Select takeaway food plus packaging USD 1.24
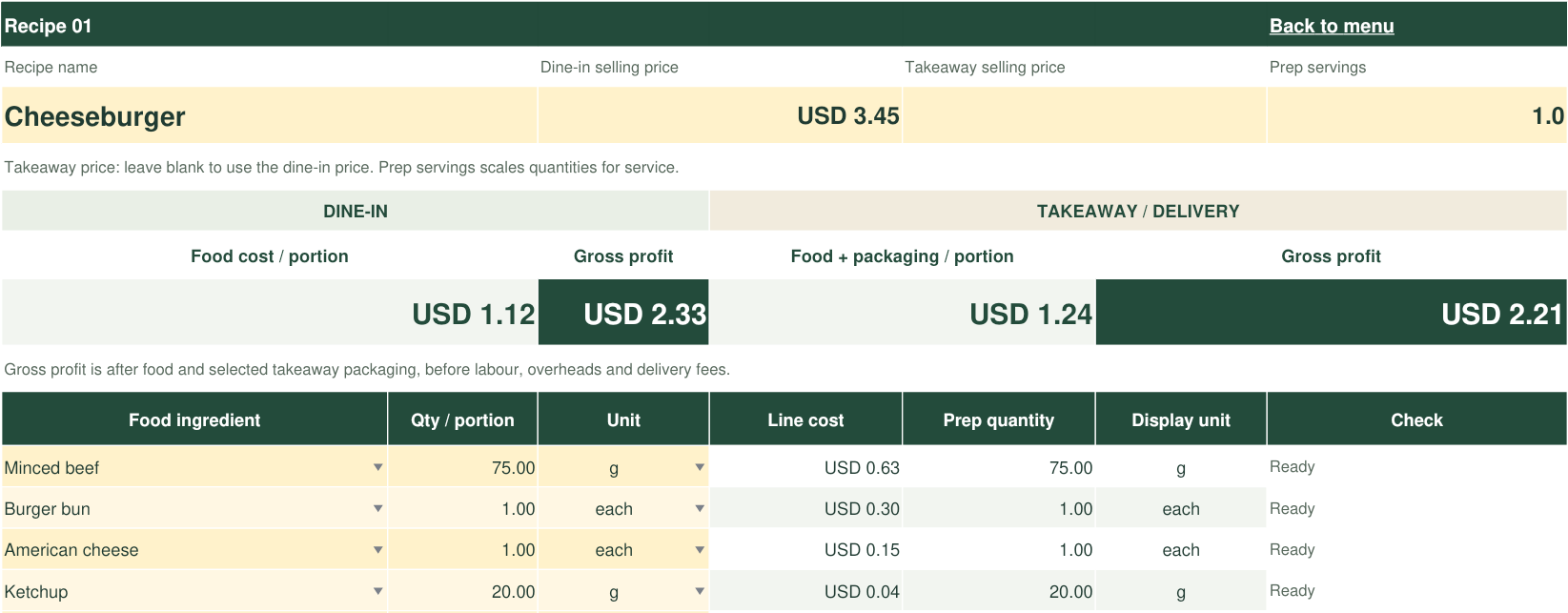Image resolution: width=1568 pixels, height=613 pixels. tap(902, 313)
